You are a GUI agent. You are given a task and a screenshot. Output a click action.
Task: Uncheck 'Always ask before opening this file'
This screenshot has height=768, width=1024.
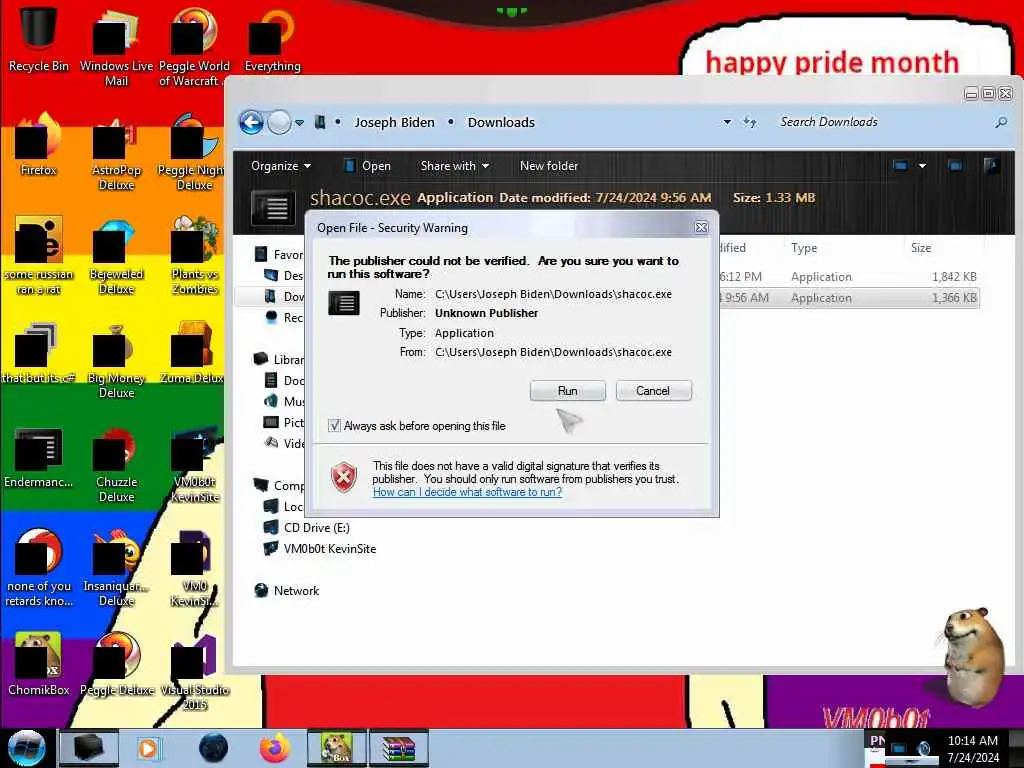(x=334, y=426)
